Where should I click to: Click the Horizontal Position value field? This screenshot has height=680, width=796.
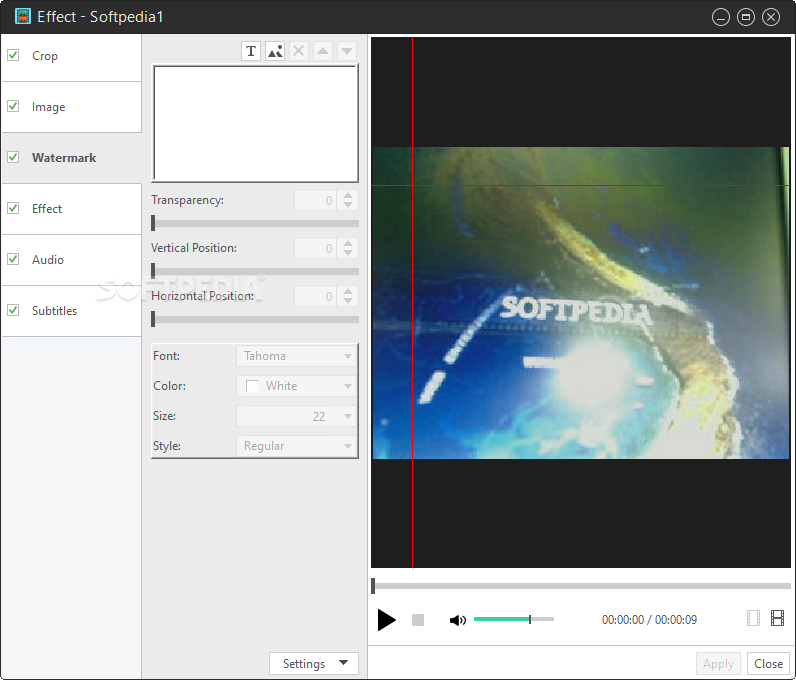[x=315, y=296]
